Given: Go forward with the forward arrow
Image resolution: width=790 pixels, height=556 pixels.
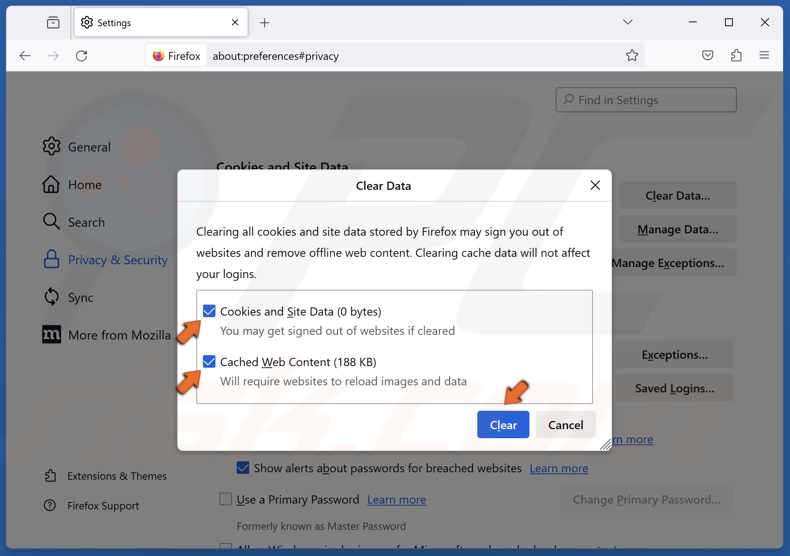Looking at the screenshot, I should 53,55.
